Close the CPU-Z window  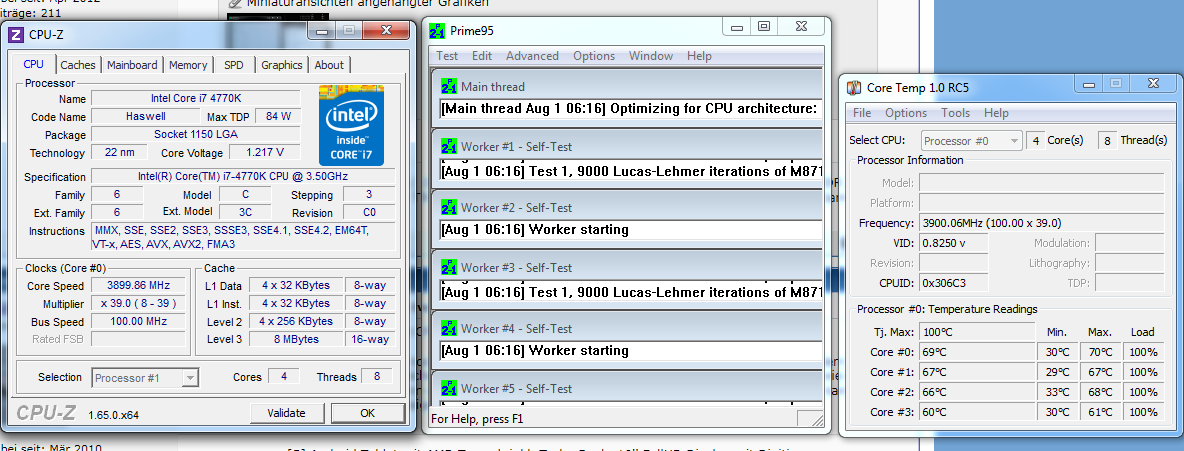(x=386, y=31)
